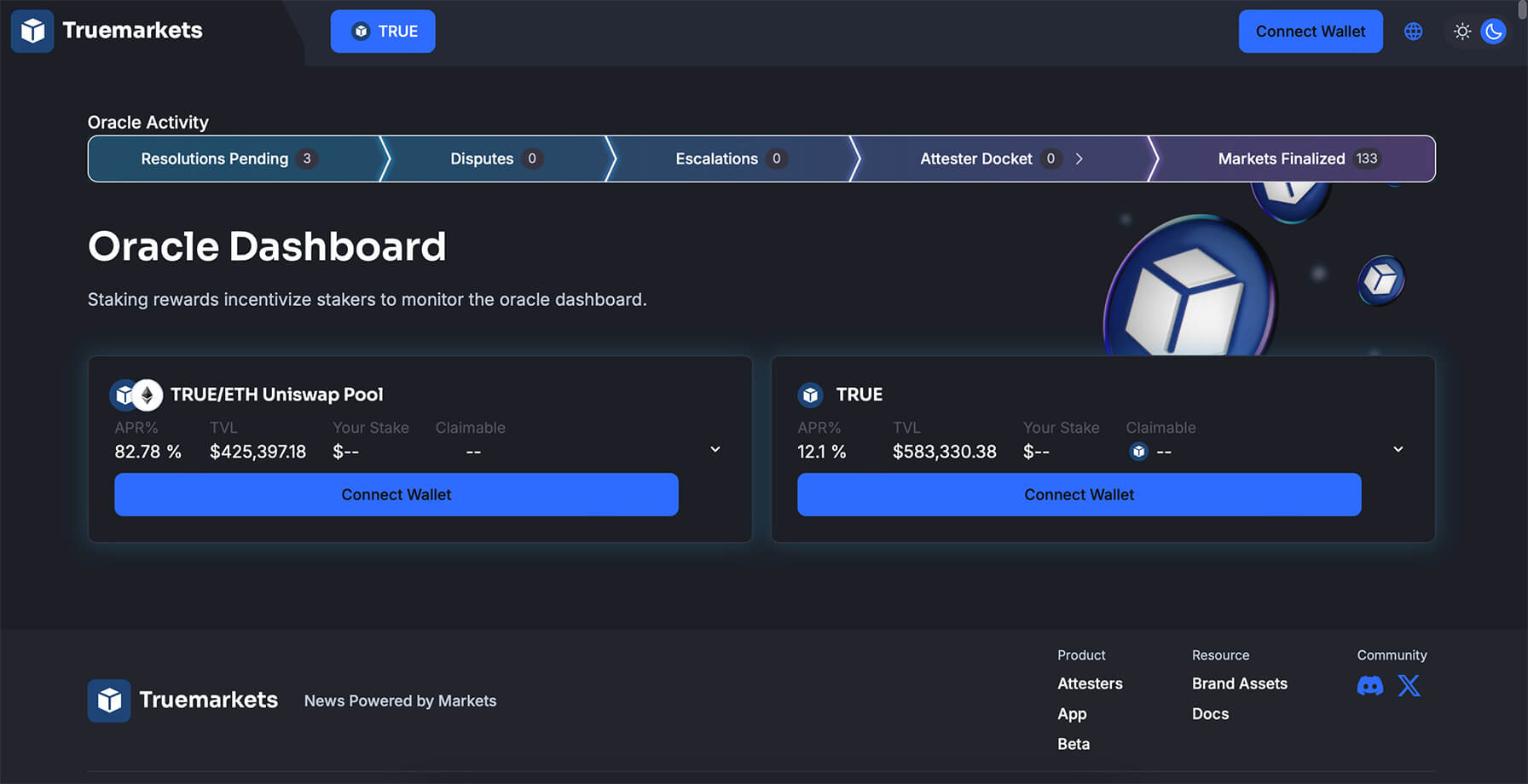Click the footer Truemarkets cube logo
The width and height of the screenshot is (1528, 784).
[109, 700]
